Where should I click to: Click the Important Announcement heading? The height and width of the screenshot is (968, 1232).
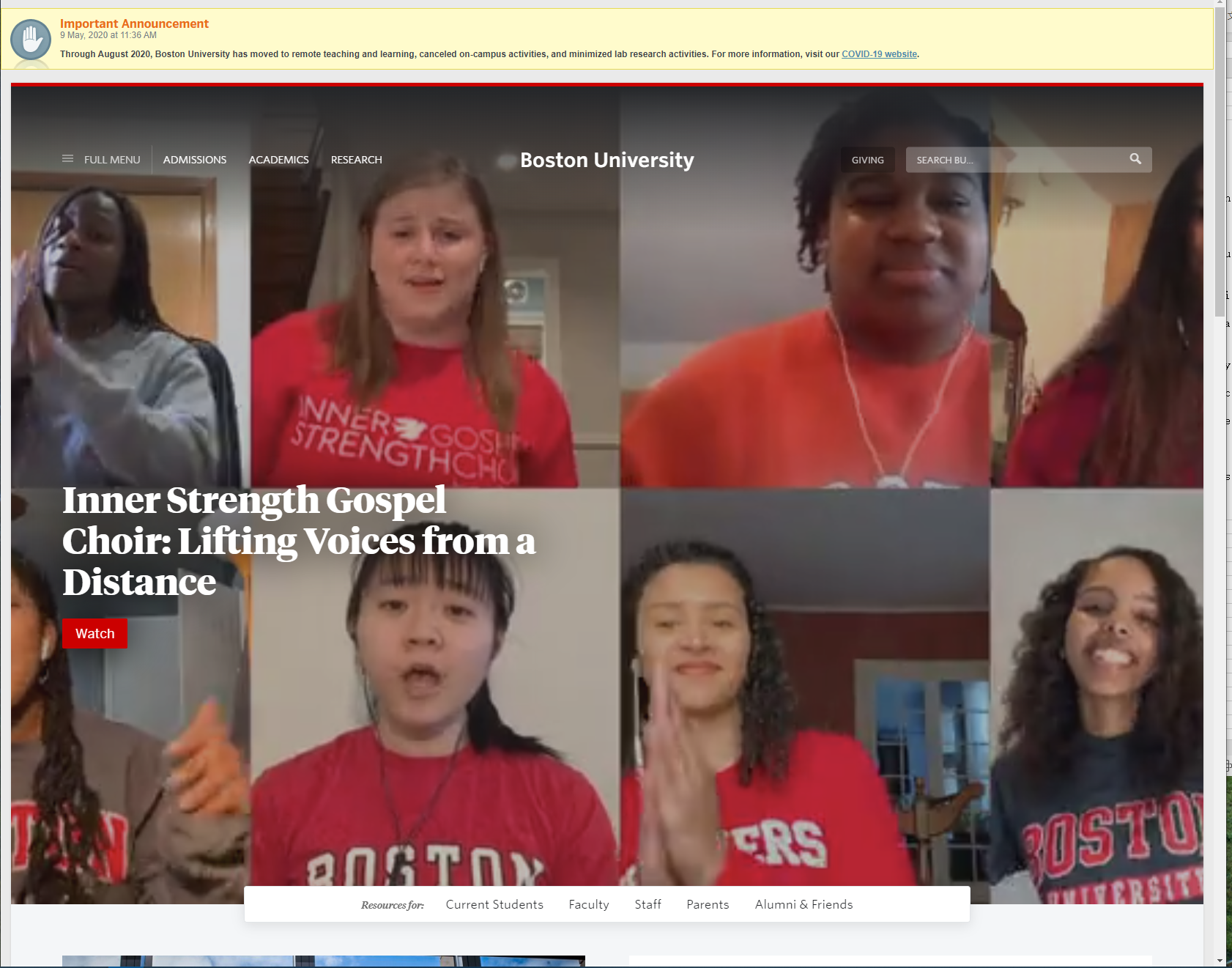point(134,23)
